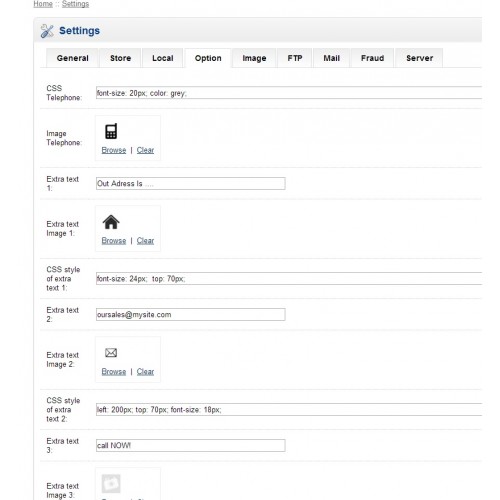Click the Extra text 2 email field
This screenshot has width=500, height=500.
tap(191, 314)
